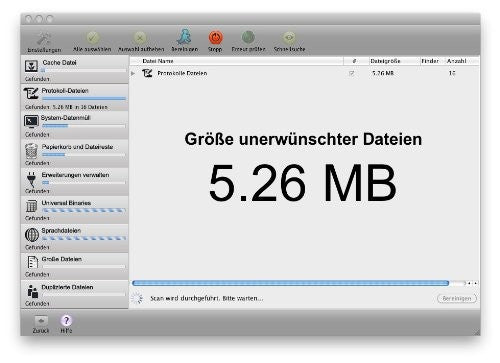Go back with the Zurück arrow icon
The height and width of the screenshot is (363, 500).
[41, 321]
